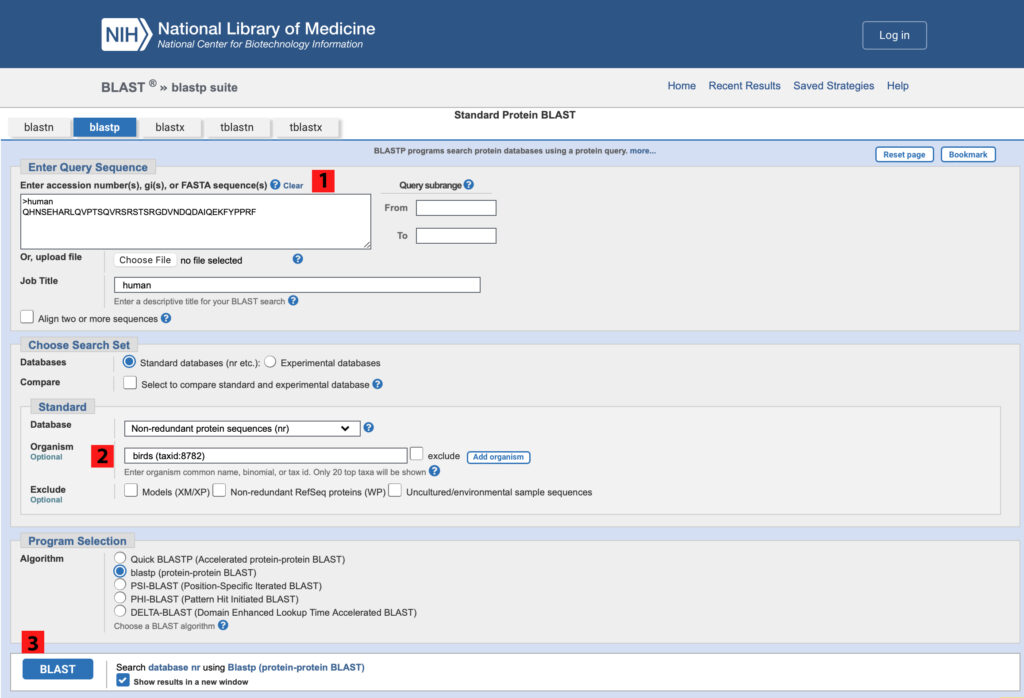Open the 'database nr' link
Viewport: 1024px width, 698px height.
coord(174,667)
